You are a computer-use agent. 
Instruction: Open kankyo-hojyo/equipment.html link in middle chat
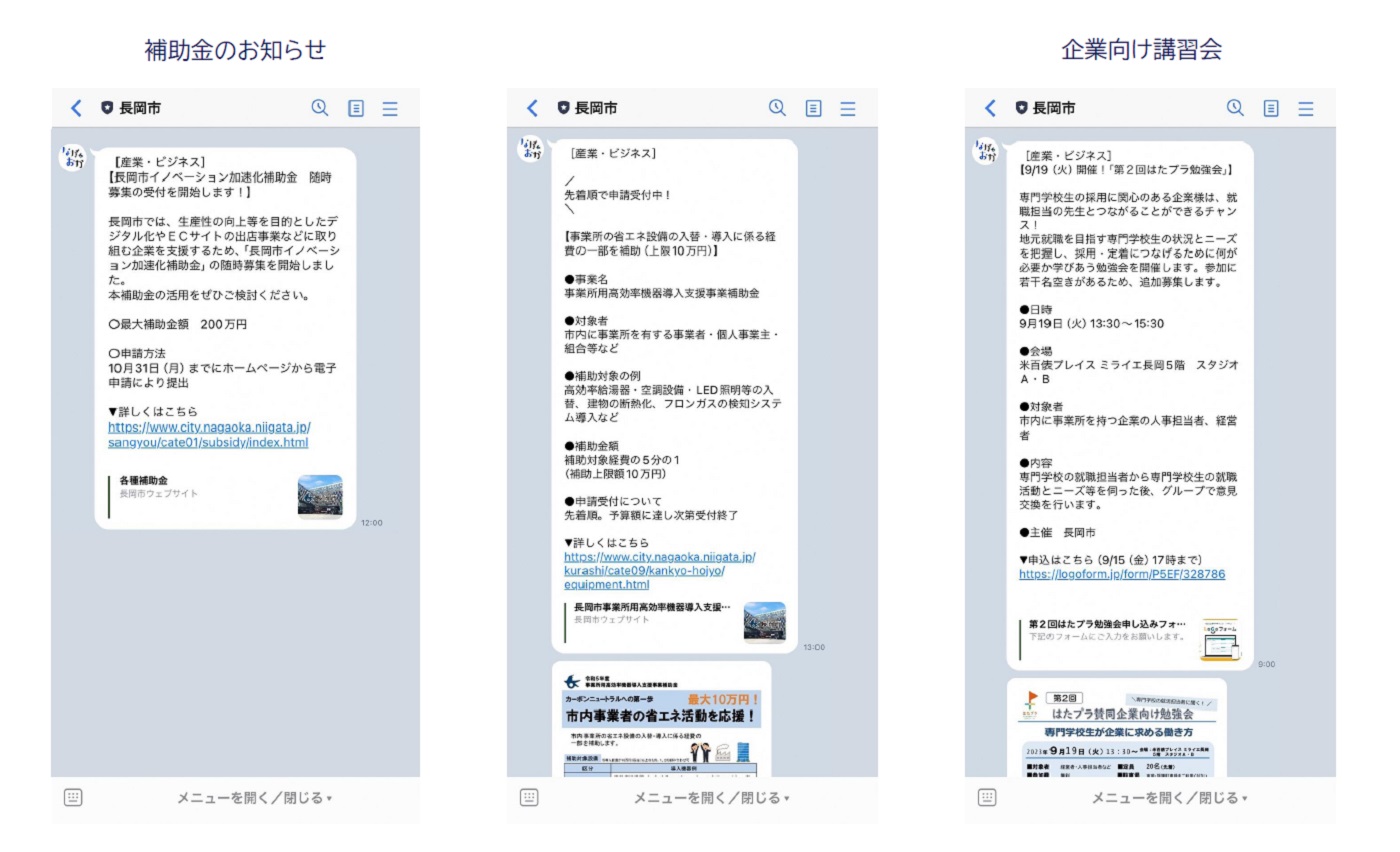point(659,571)
